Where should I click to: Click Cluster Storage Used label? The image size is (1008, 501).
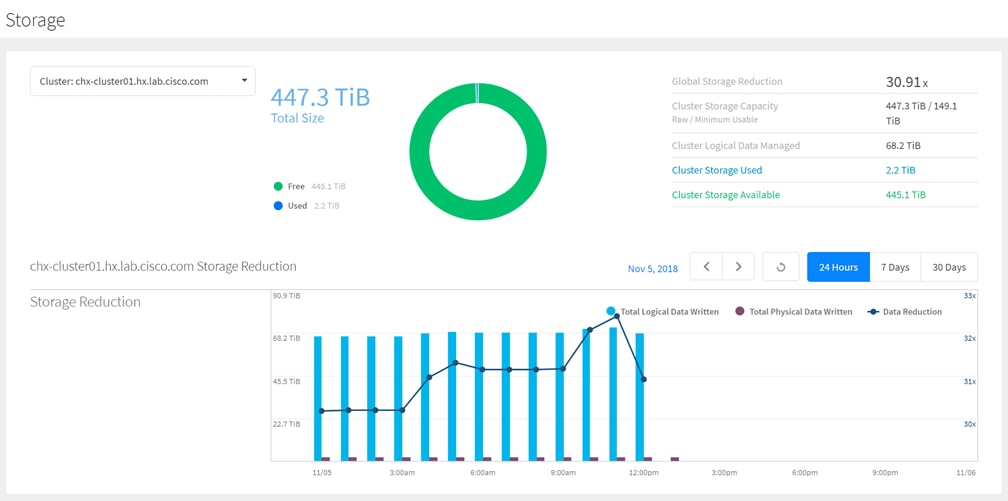pyautogui.click(x=717, y=170)
